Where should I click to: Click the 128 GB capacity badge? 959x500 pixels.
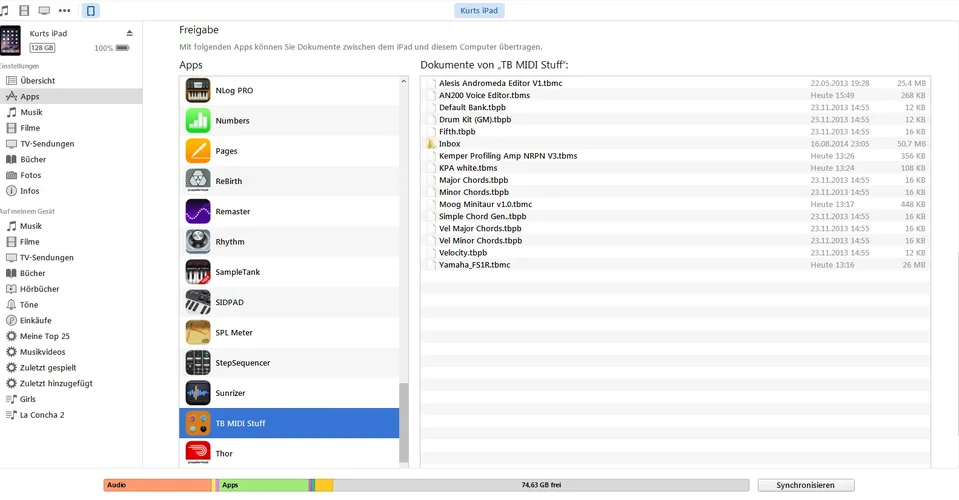(x=42, y=48)
